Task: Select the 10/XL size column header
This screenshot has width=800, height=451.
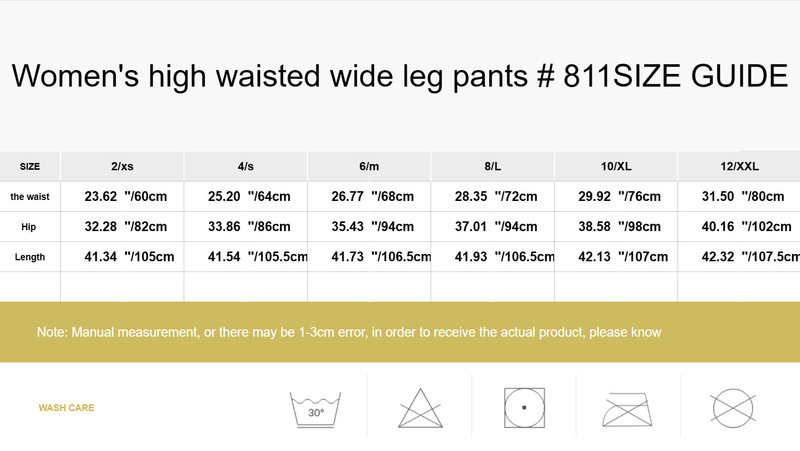Action: (616, 167)
